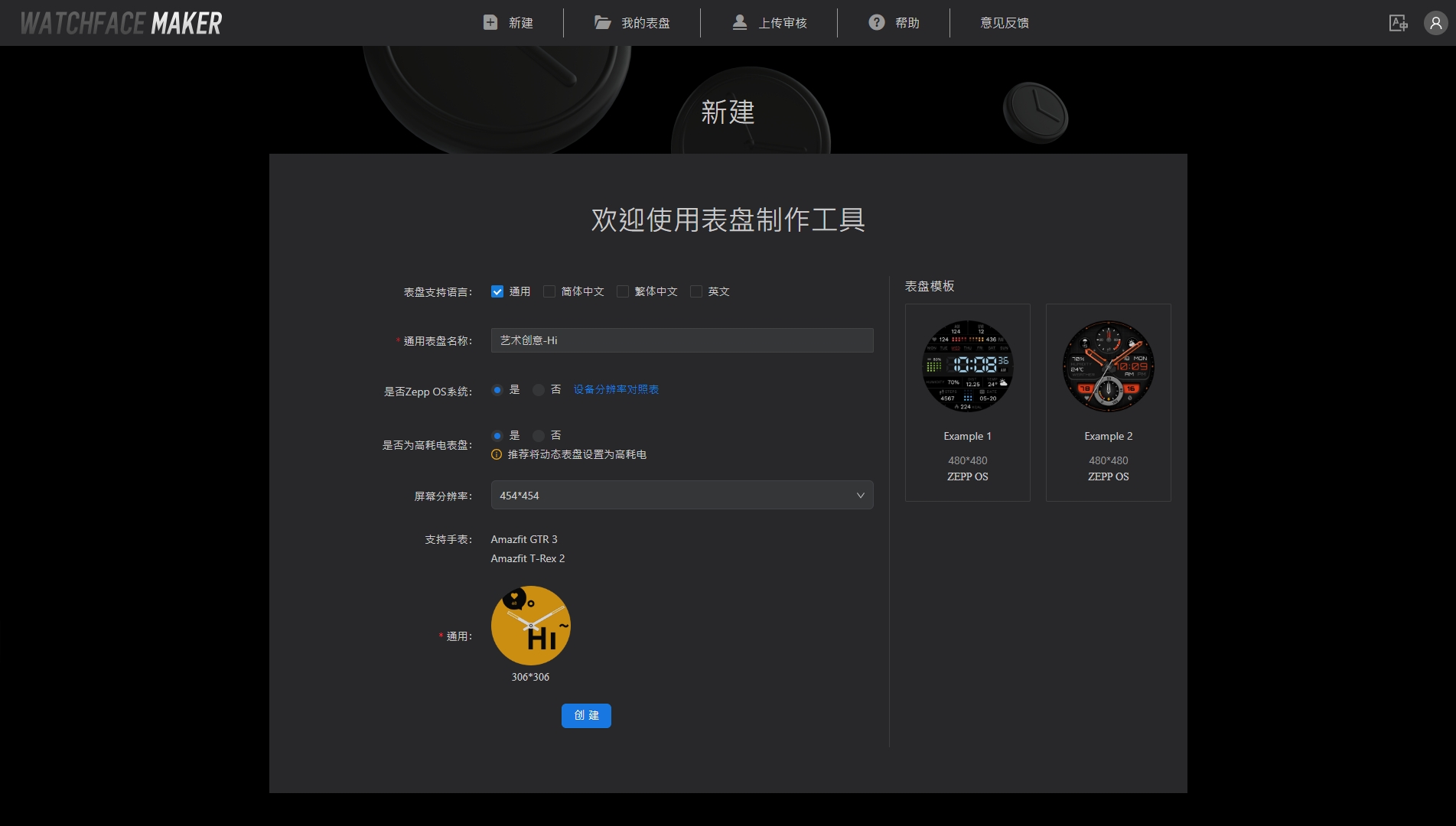Click the plus icon beside 新建
The image size is (1456, 826).
490,23
